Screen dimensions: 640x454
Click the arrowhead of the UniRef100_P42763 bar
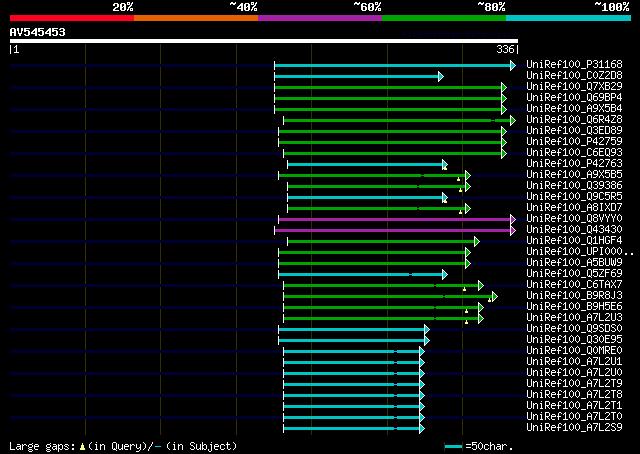pyautogui.click(x=444, y=164)
